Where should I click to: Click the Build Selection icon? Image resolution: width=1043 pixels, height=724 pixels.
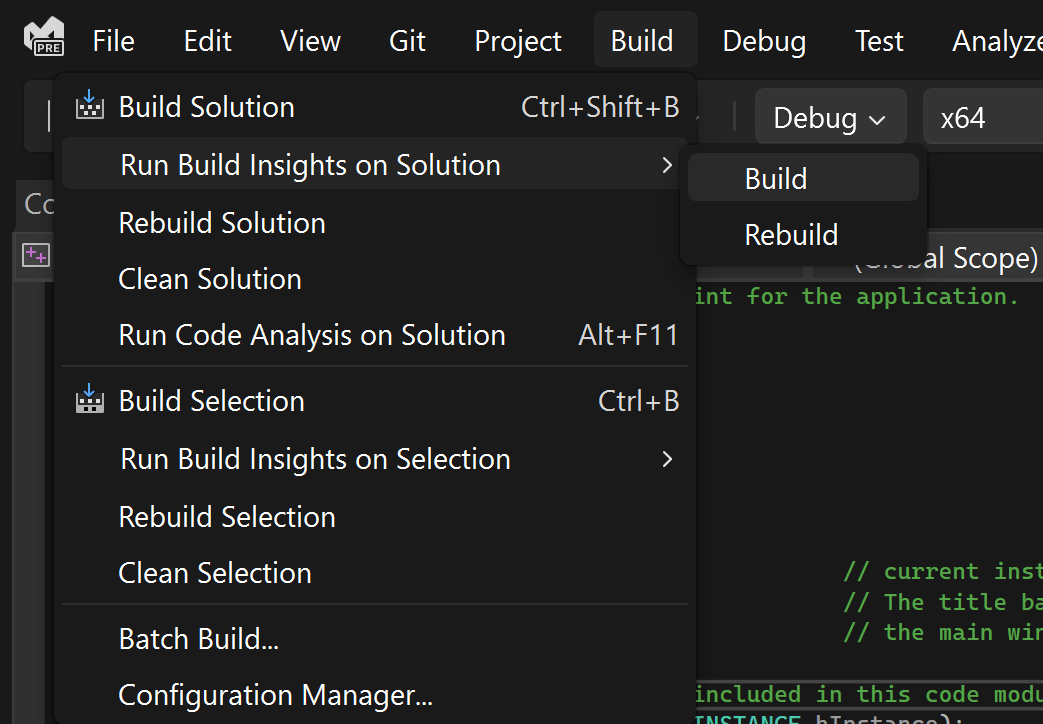click(90, 400)
